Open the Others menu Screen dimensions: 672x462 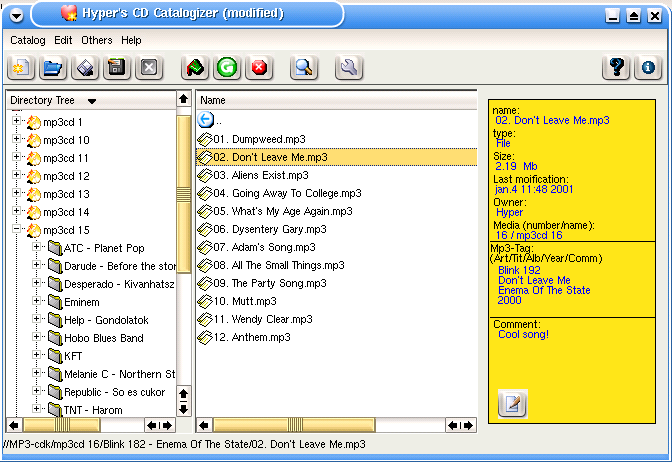pyautogui.click(x=97, y=40)
